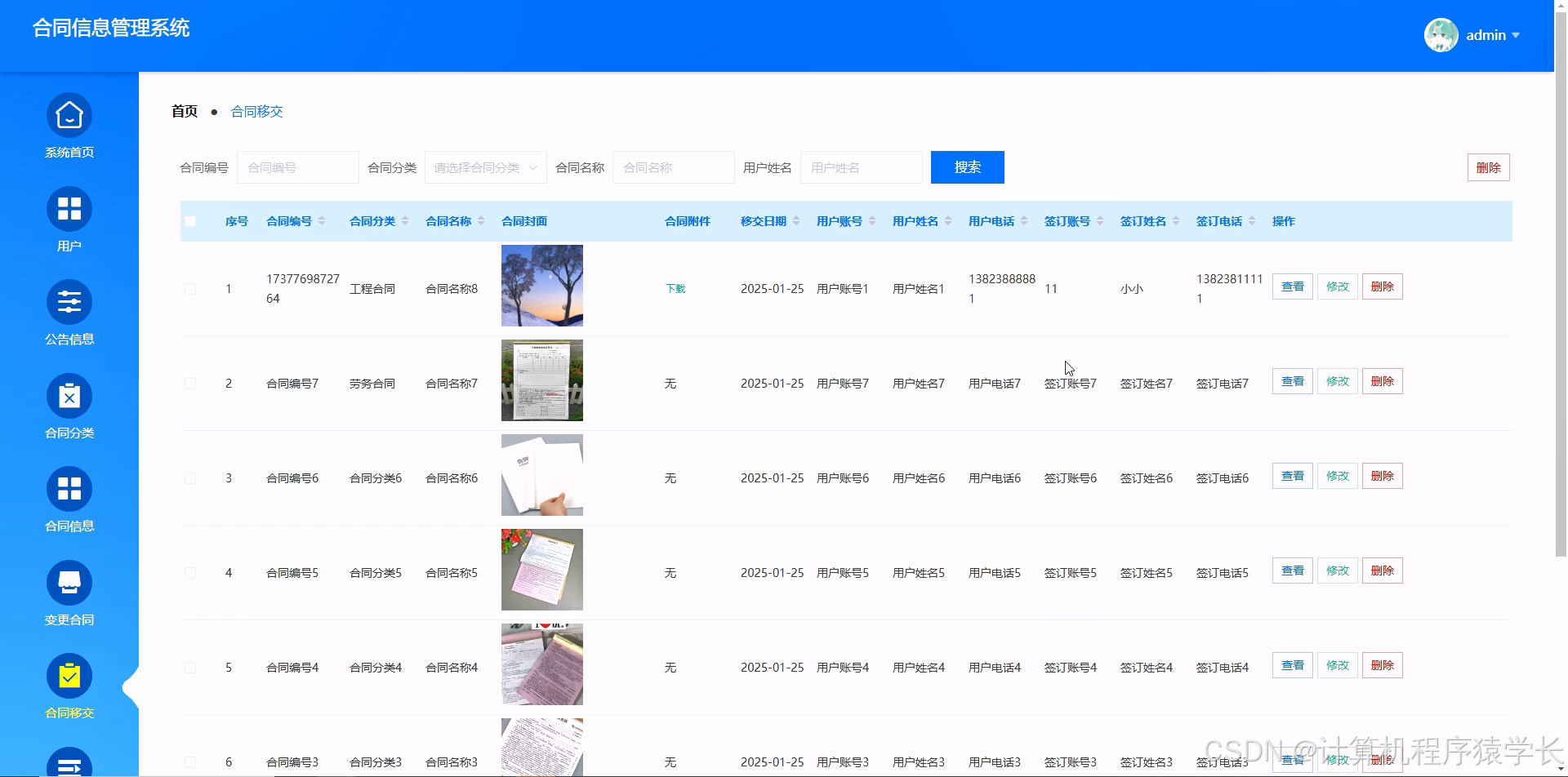Select 合同移交 breadcrumb link

pos(256,111)
